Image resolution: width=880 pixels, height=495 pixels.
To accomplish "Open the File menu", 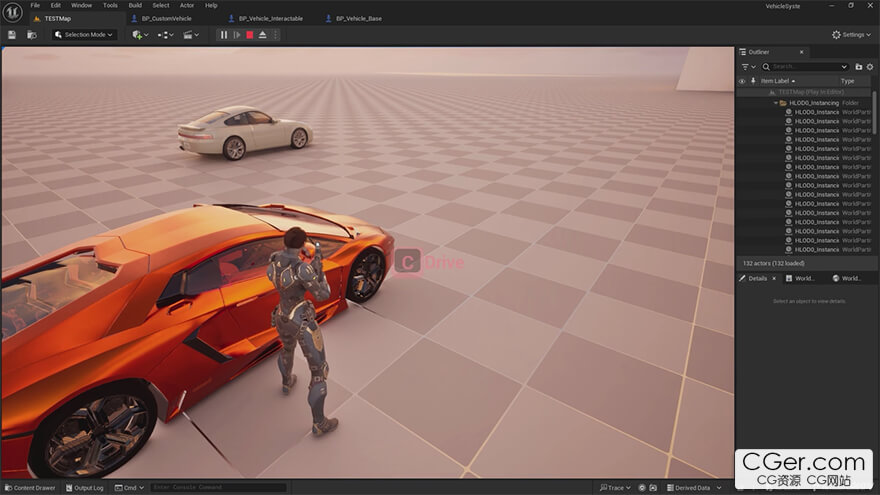I will (35, 5).
